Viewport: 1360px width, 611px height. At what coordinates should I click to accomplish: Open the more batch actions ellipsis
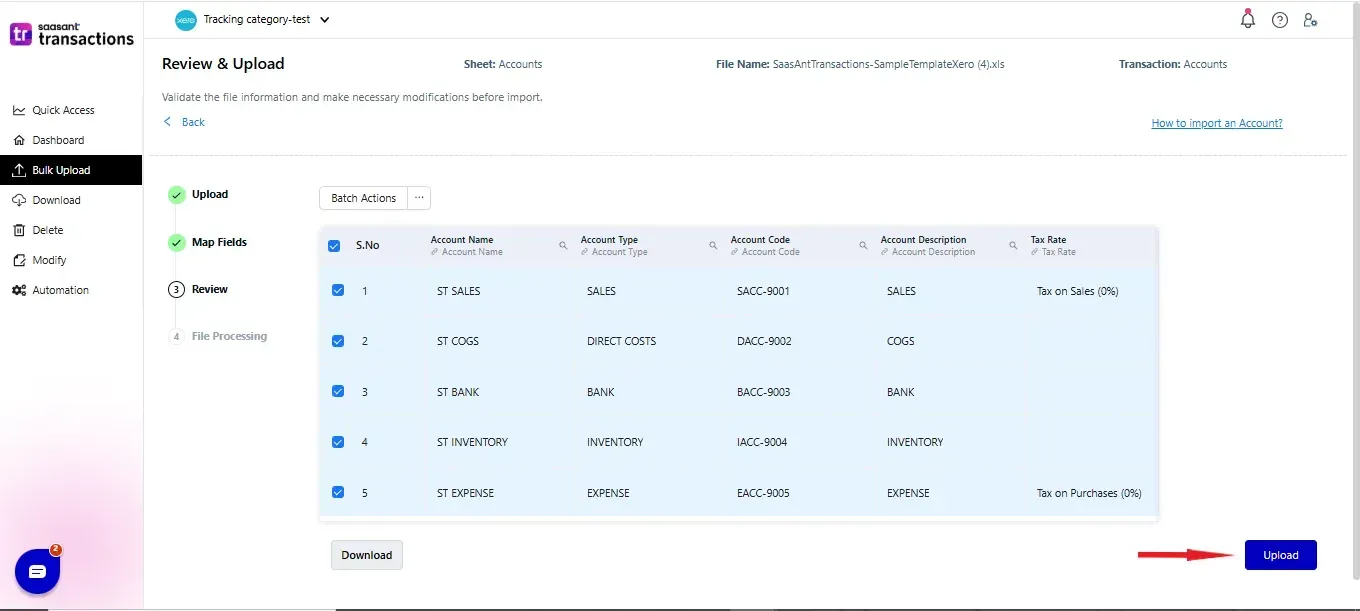pos(420,198)
